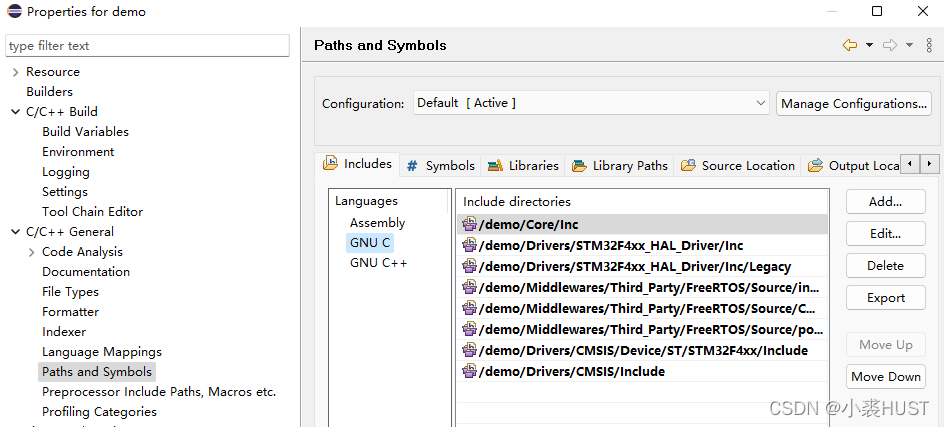Screen dimensions: 944x427
Task: Select File Types tree item
Action: (70, 292)
